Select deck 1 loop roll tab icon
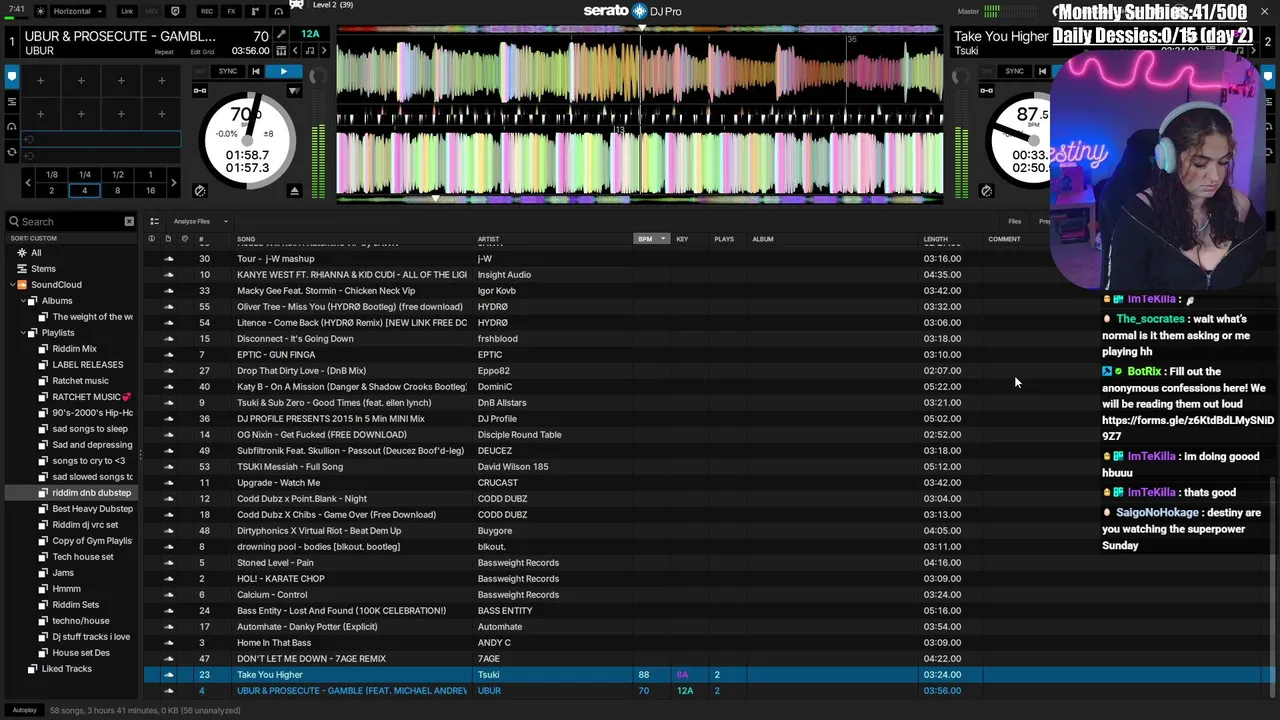1280x720 pixels. point(12,152)
